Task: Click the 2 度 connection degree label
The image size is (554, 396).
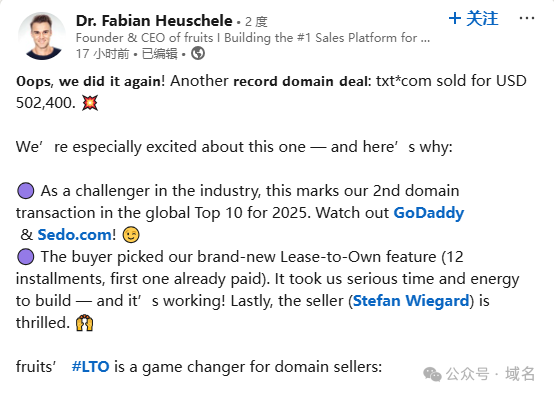Action: pos(256,22)
